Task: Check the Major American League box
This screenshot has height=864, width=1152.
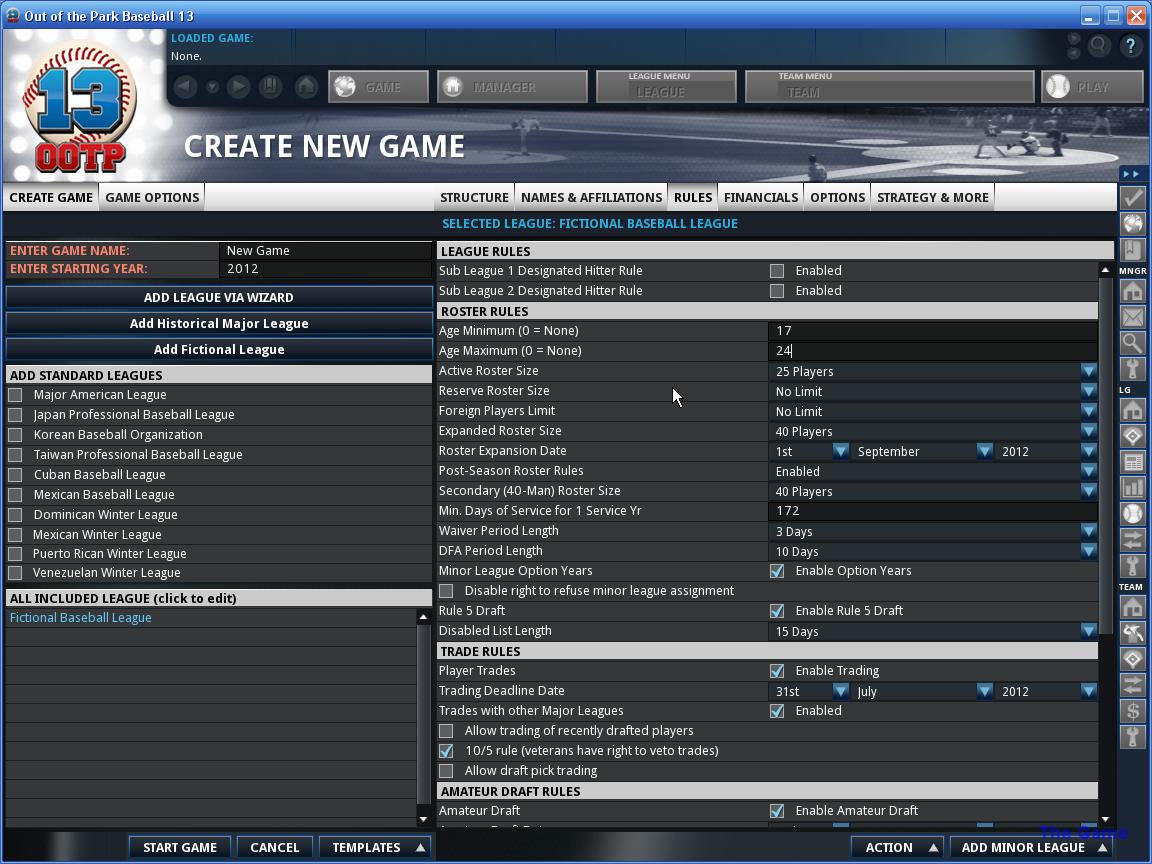Action: click(x=15, y=395)
